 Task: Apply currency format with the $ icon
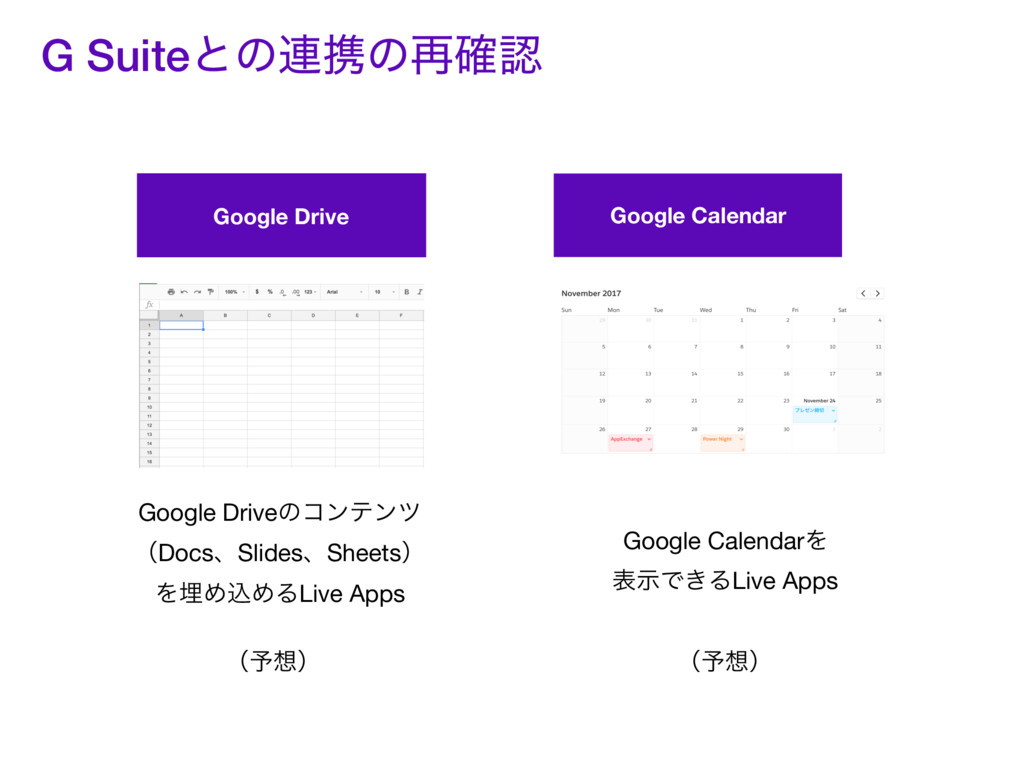257,292
